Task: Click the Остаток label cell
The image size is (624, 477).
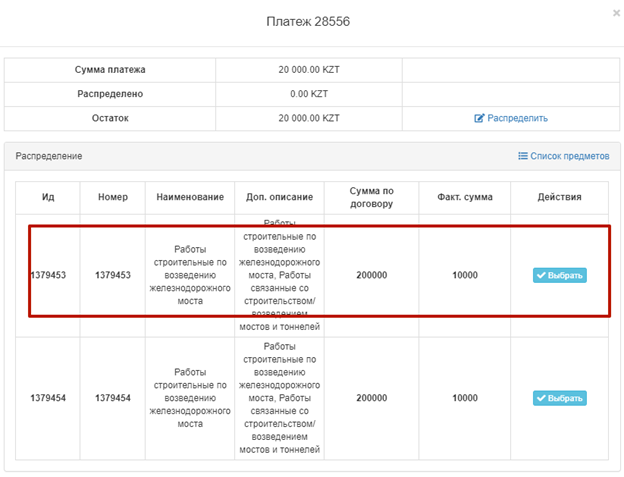Action: 110,118
